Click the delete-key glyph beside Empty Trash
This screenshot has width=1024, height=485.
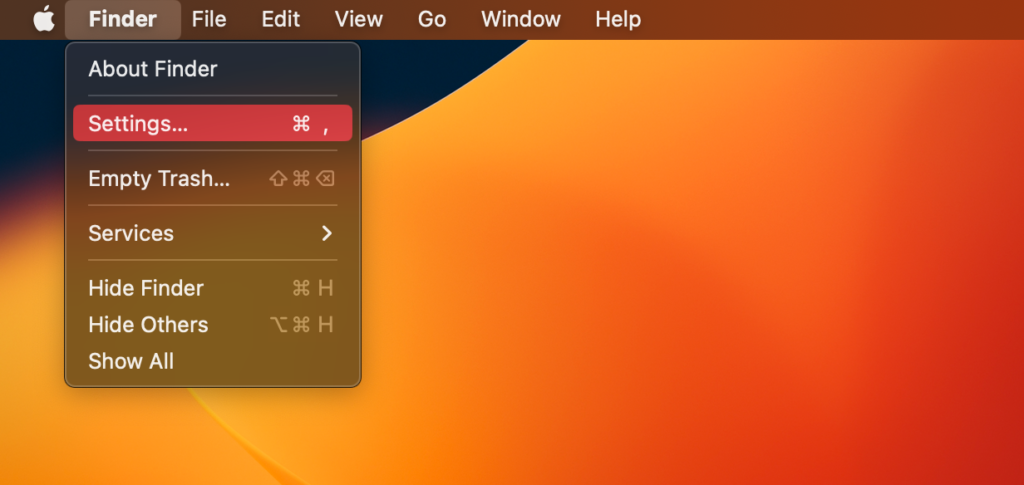click(325, 179)
